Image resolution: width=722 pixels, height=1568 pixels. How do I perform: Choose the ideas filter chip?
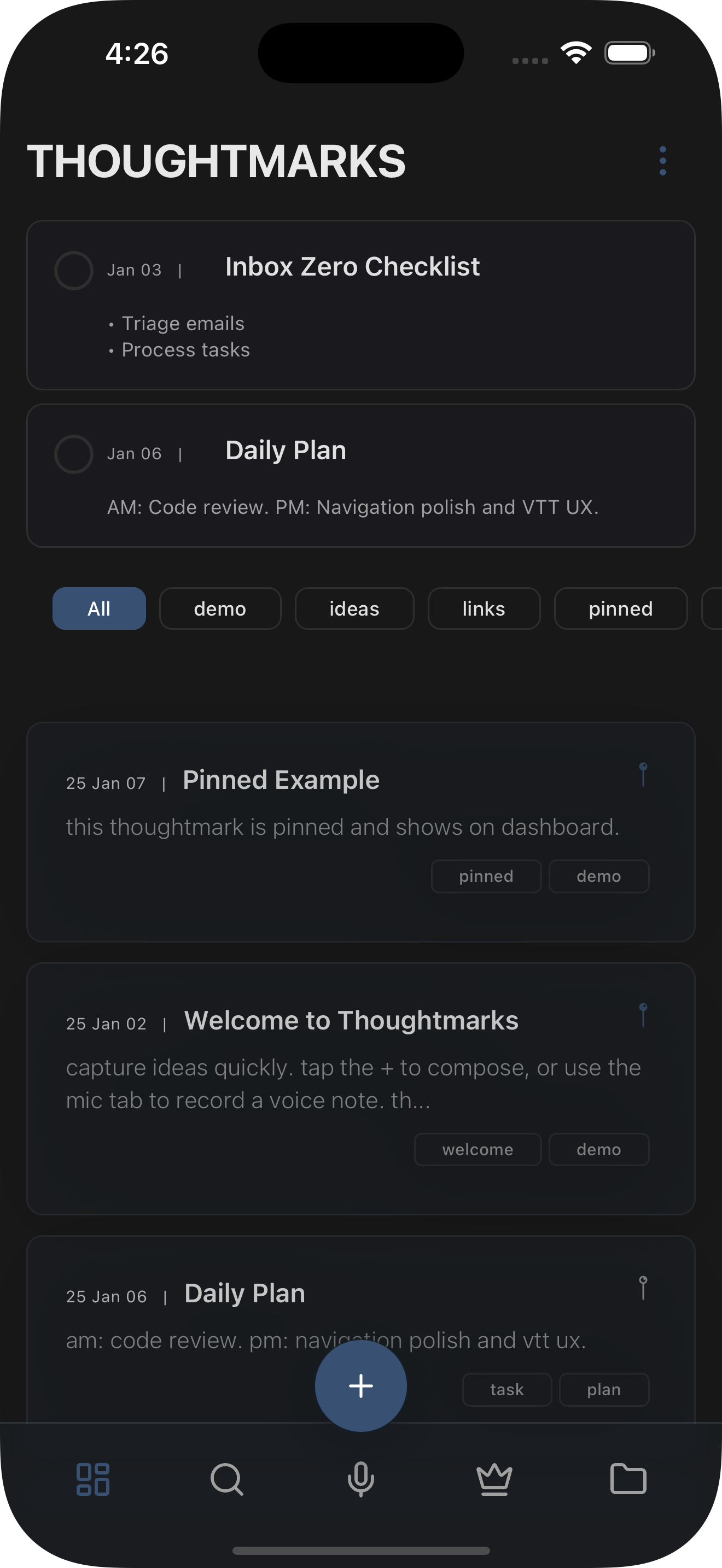[x=354, y=608]
